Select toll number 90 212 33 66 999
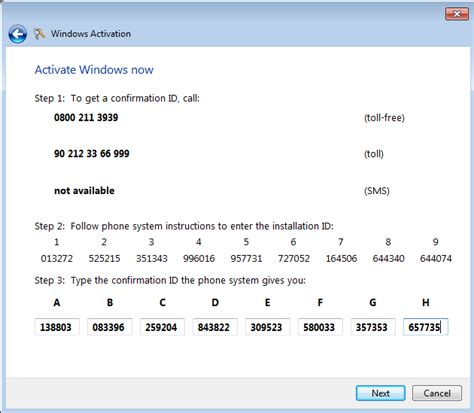474x413 pixels. 92,154
